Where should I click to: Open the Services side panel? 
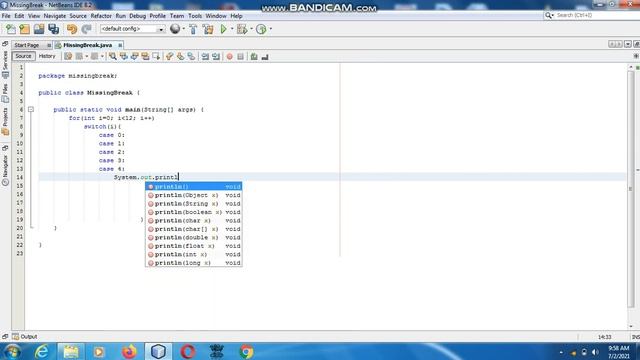pyautogui.click(x=5, y=63)
